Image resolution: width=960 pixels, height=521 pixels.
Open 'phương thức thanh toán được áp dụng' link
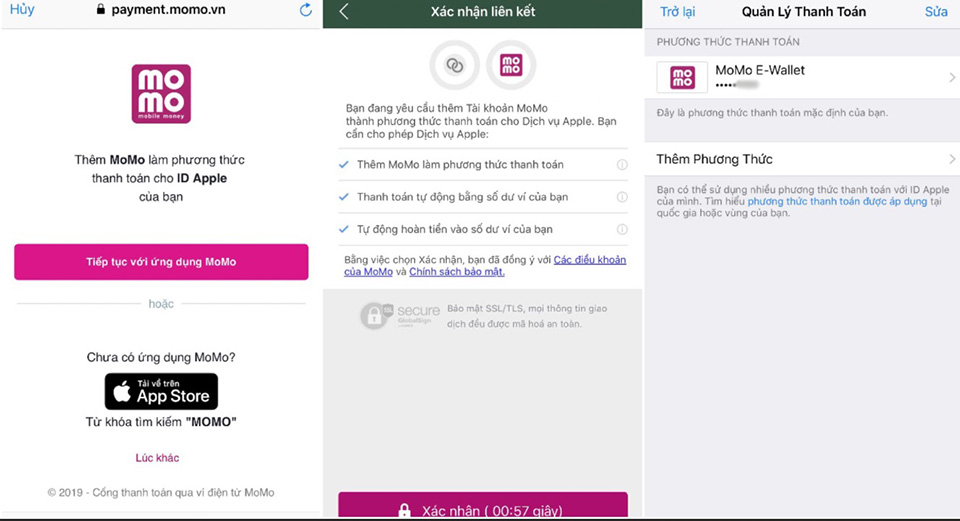click(x=837, y=201)
